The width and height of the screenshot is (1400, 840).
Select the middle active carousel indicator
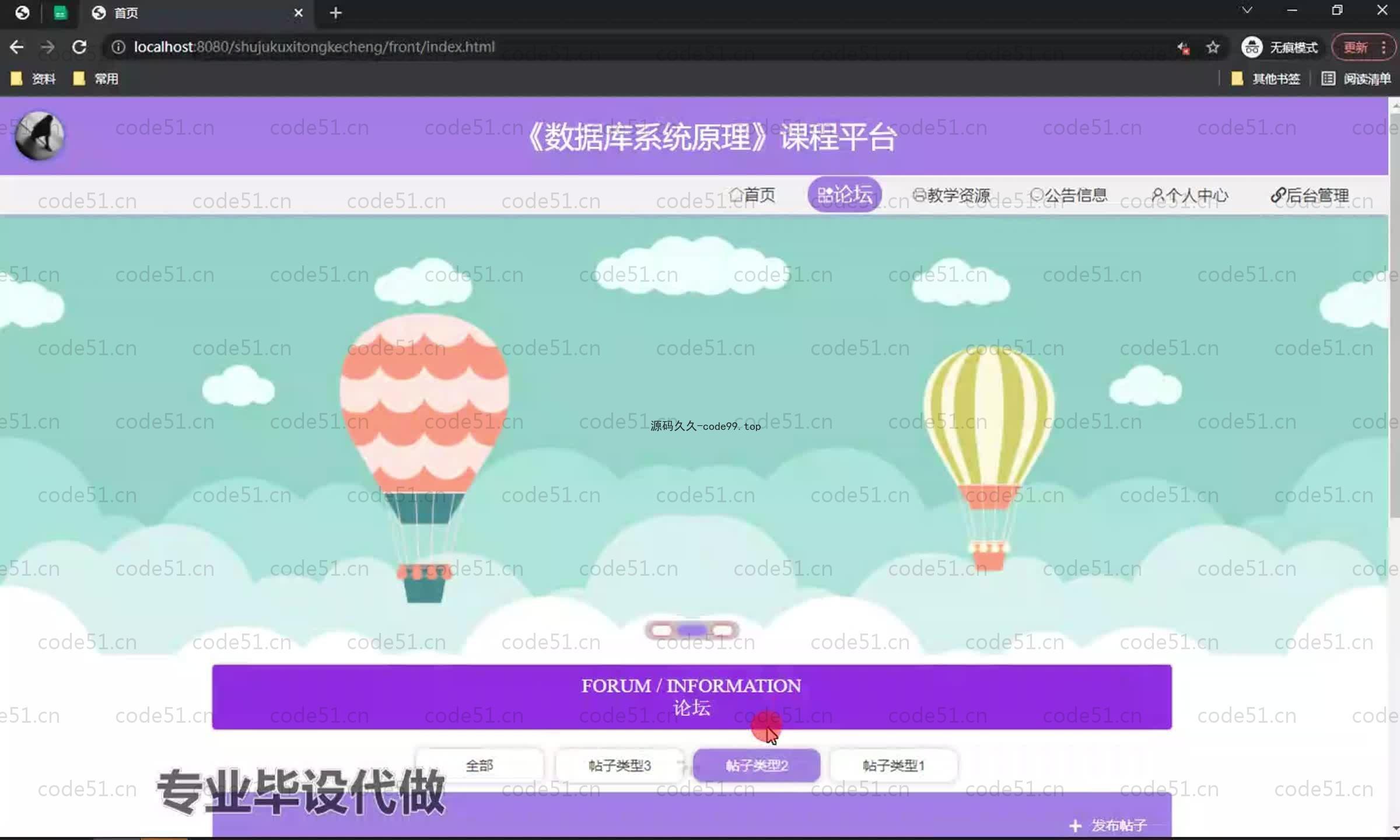692,630
